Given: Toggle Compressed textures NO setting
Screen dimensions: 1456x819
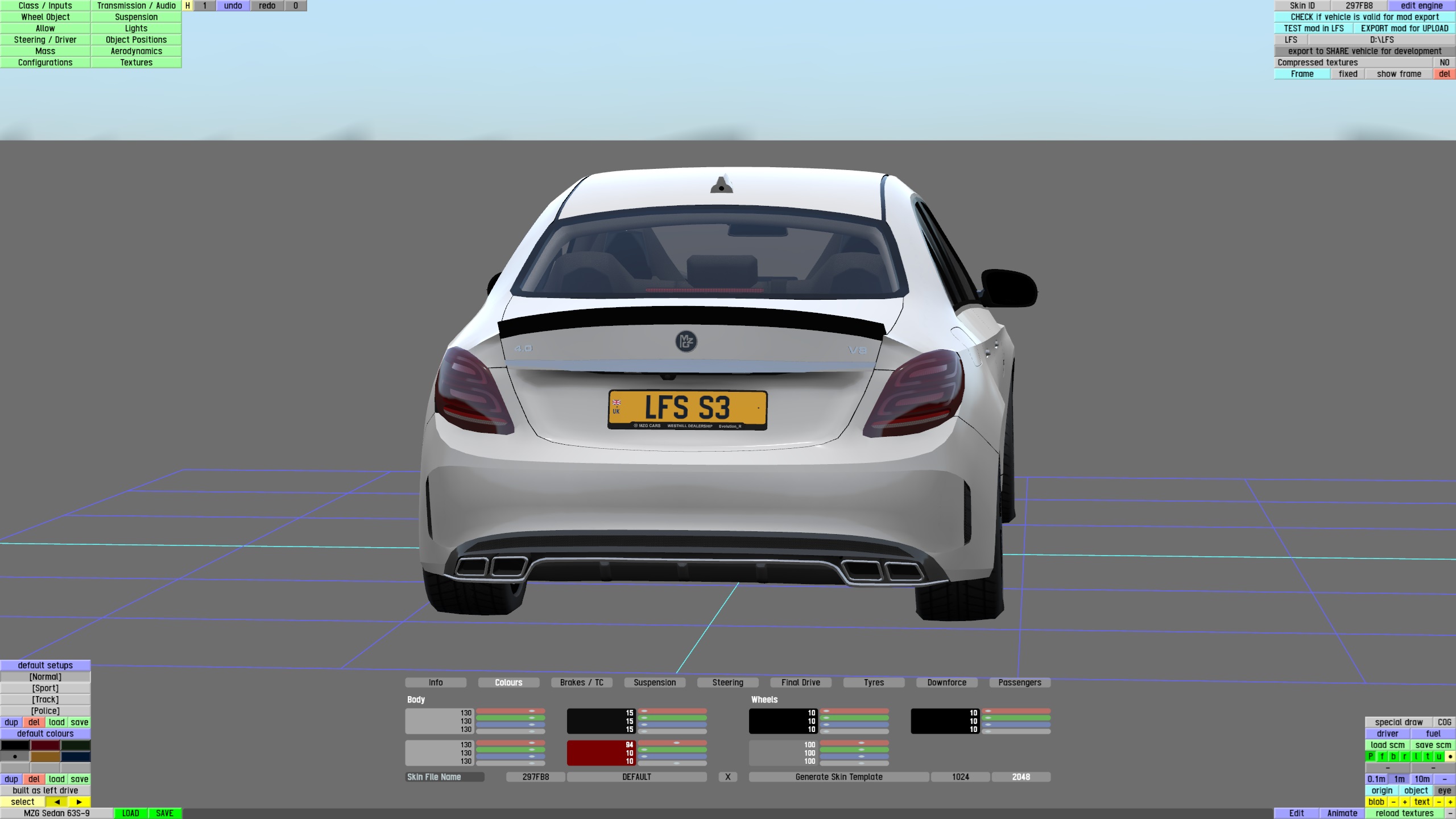Looking at the screenshot, I should (x=1444, y=63).
